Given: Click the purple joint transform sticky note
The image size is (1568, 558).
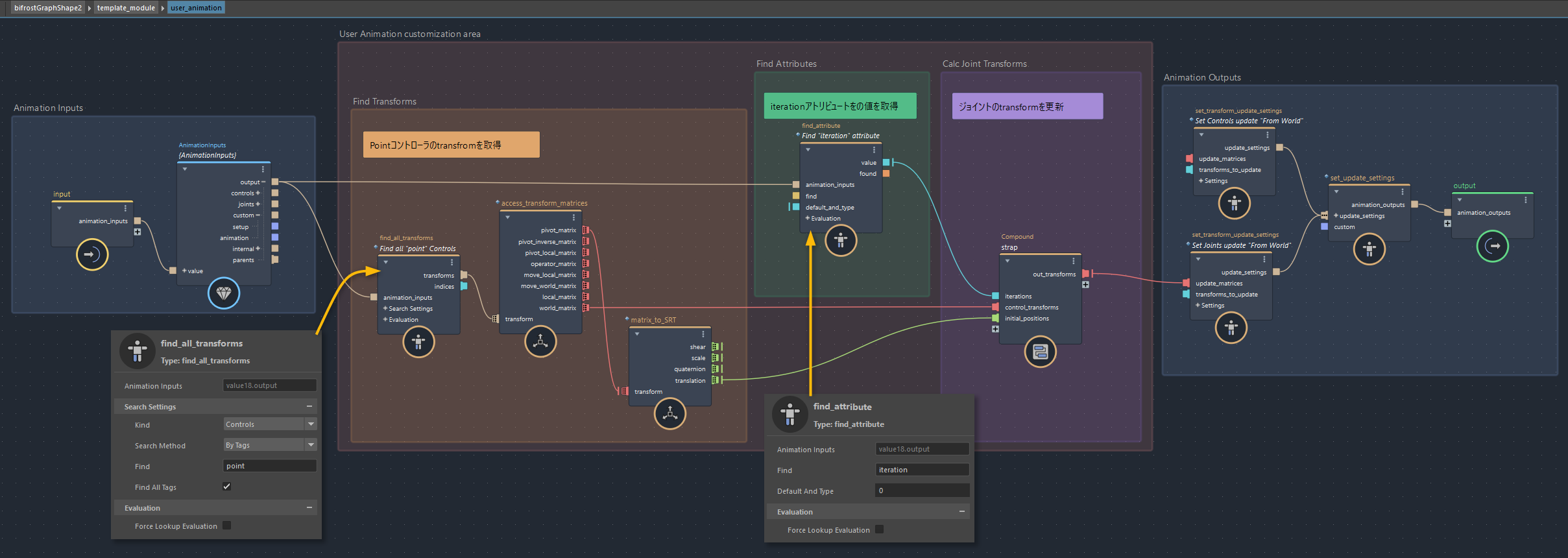Looking at the screenshot, I should click(x=1027, y=106).
